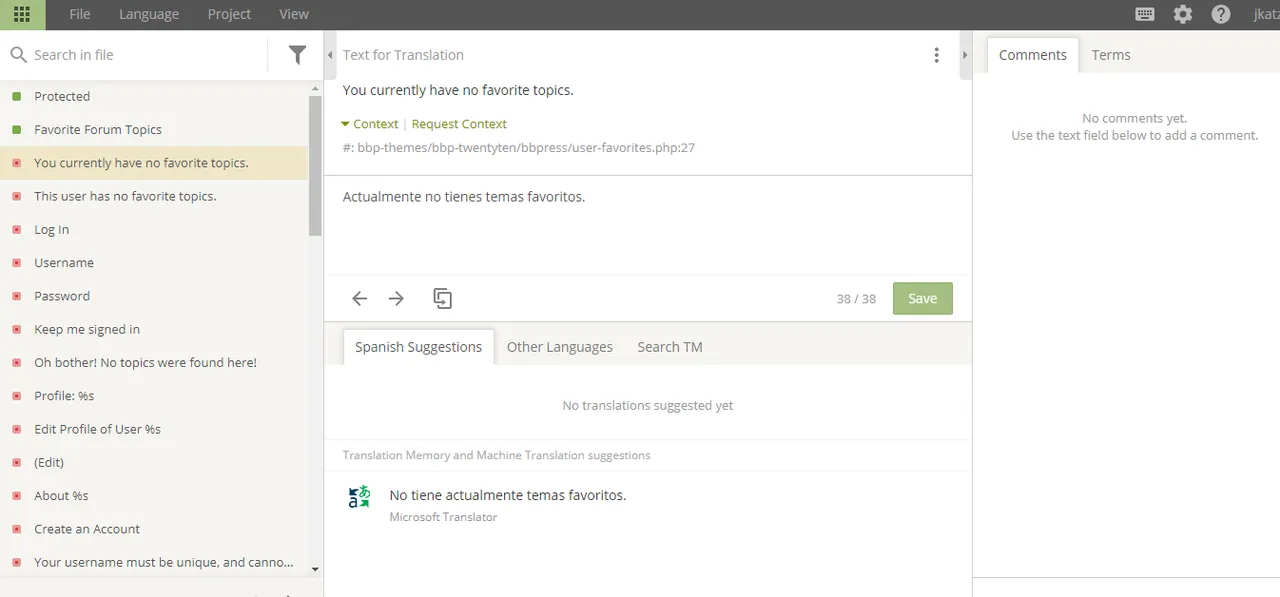Select the 'About %s' string
1280x597 pixels.
(x=154, y=496)
